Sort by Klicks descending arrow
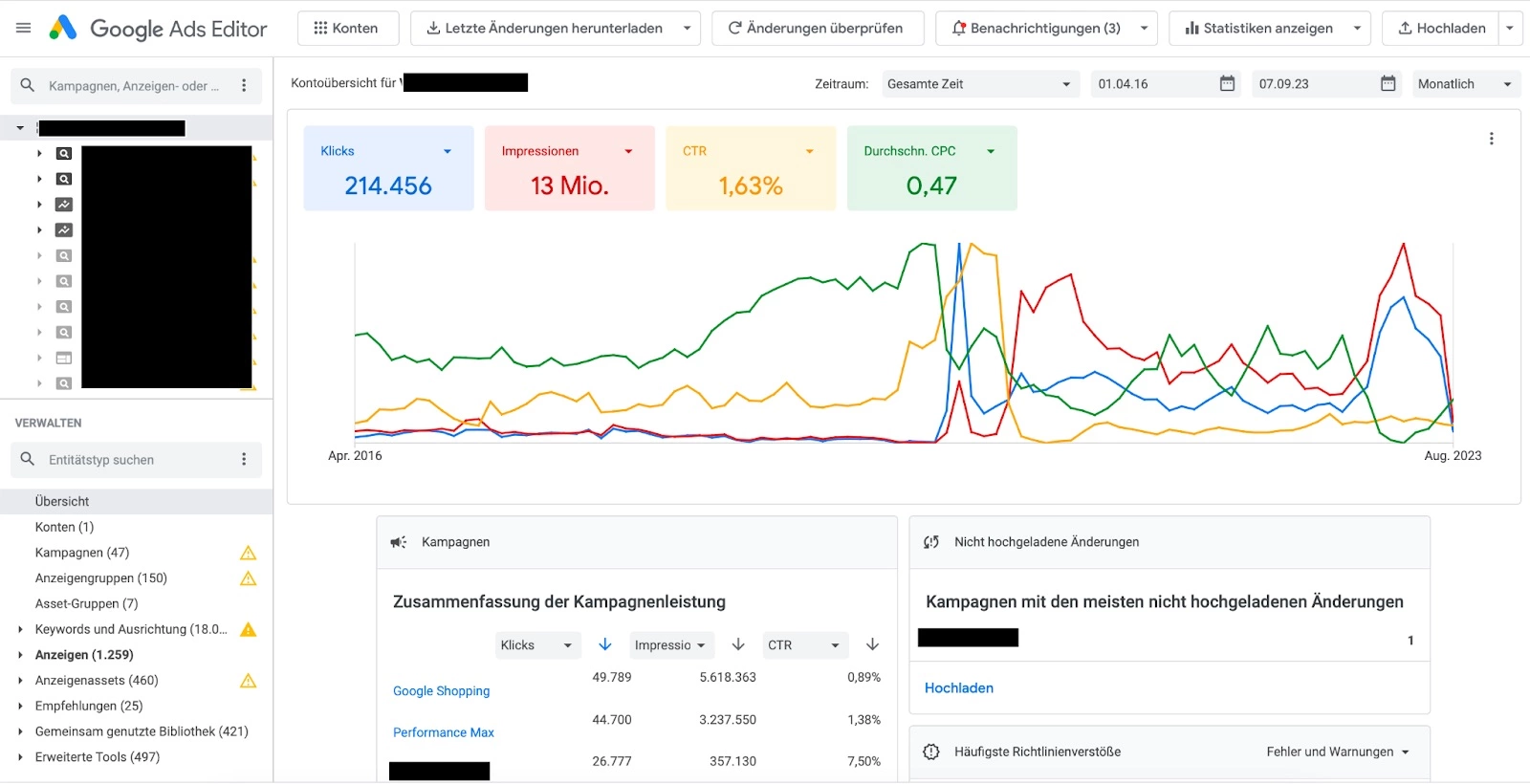This screenshot has width=1530, height=784. [x=605, y=644]
